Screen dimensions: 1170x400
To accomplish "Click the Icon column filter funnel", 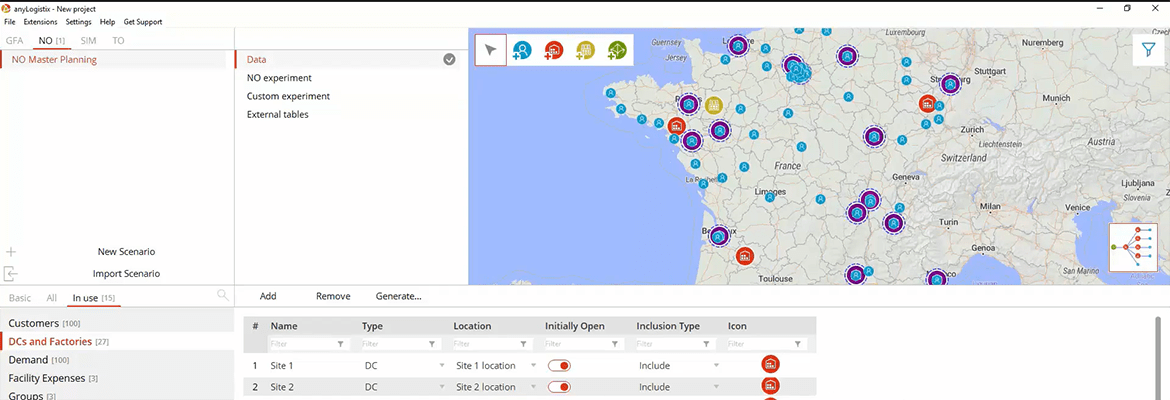I will [x=798, y=345].
